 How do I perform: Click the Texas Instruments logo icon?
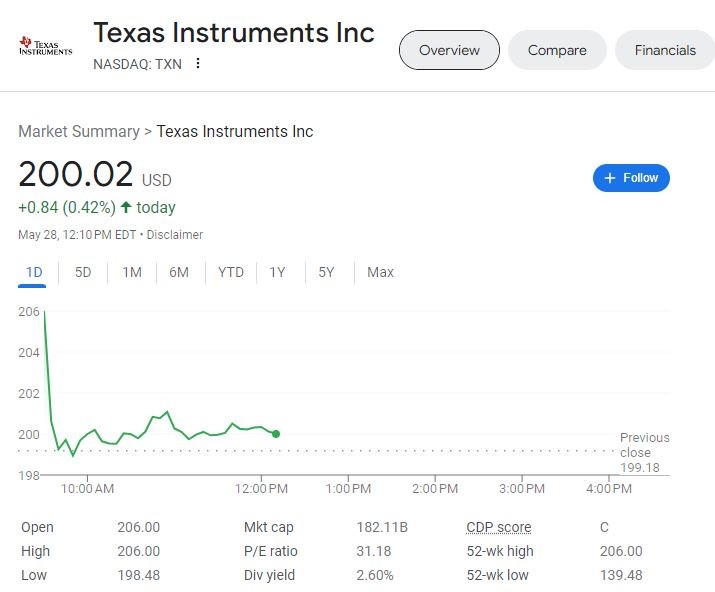46,46
